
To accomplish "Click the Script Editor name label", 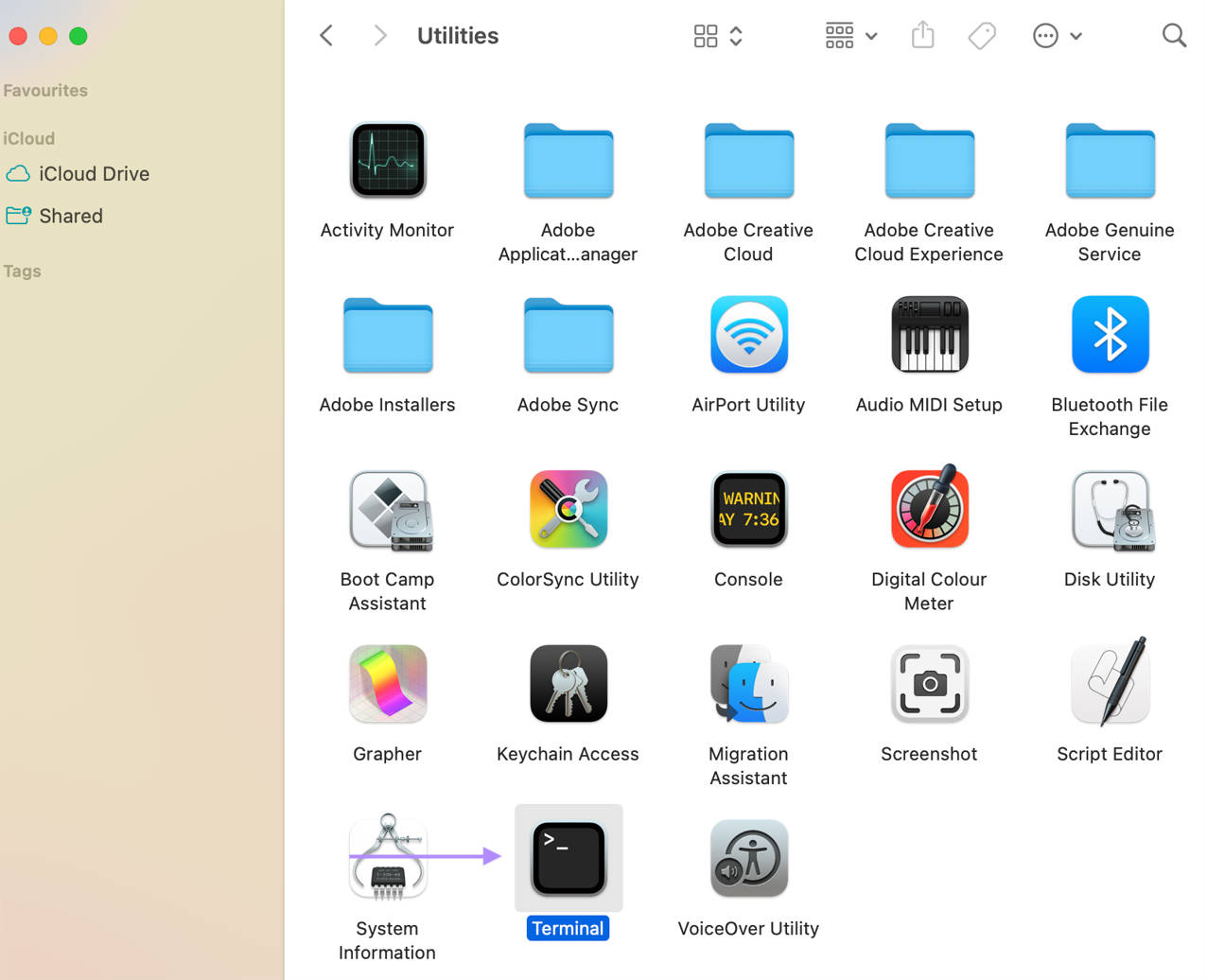I will (1110, 754).
